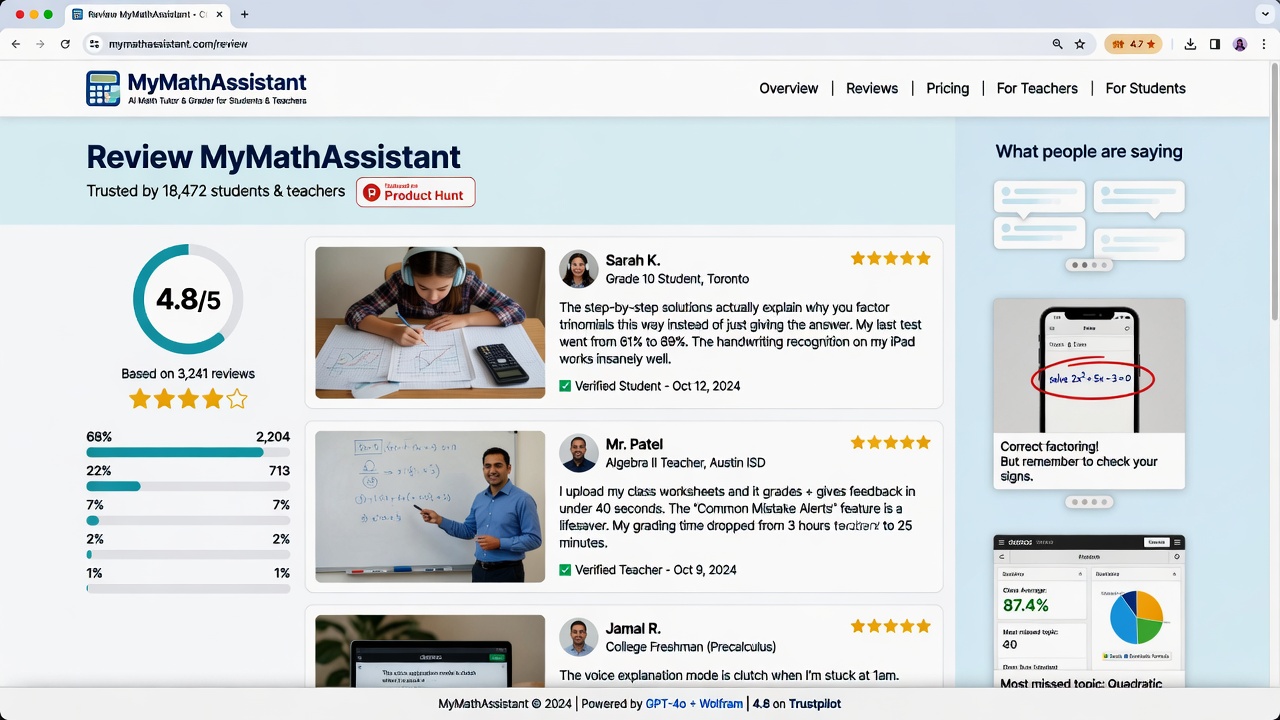Open the class average dashboard card
The height and width of the screenshot is (720, 1280).
(1089, 612)
